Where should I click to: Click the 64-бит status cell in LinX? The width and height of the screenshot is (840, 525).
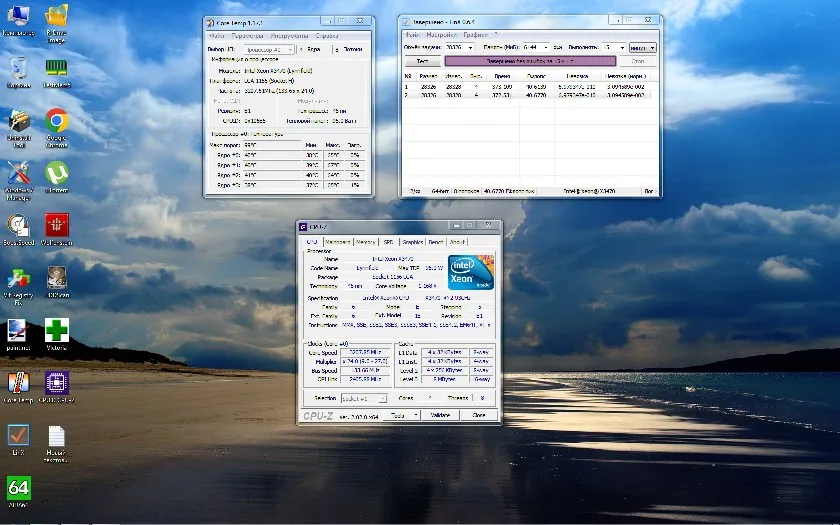(439, 191)
